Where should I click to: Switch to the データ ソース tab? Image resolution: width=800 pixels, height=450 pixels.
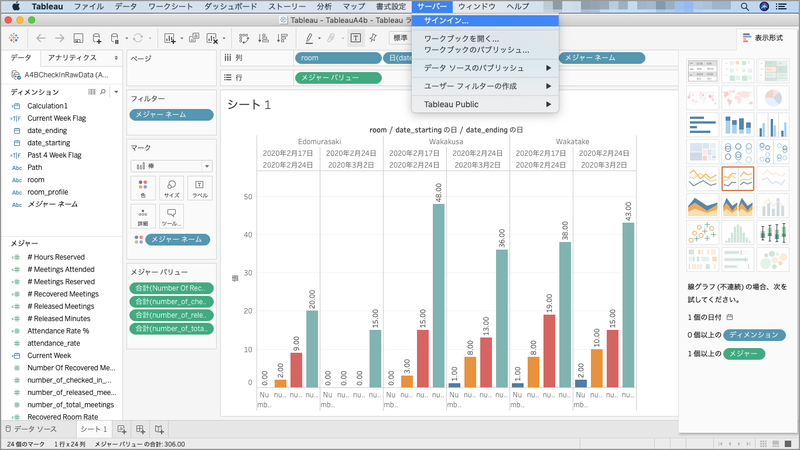pos(32,429)
